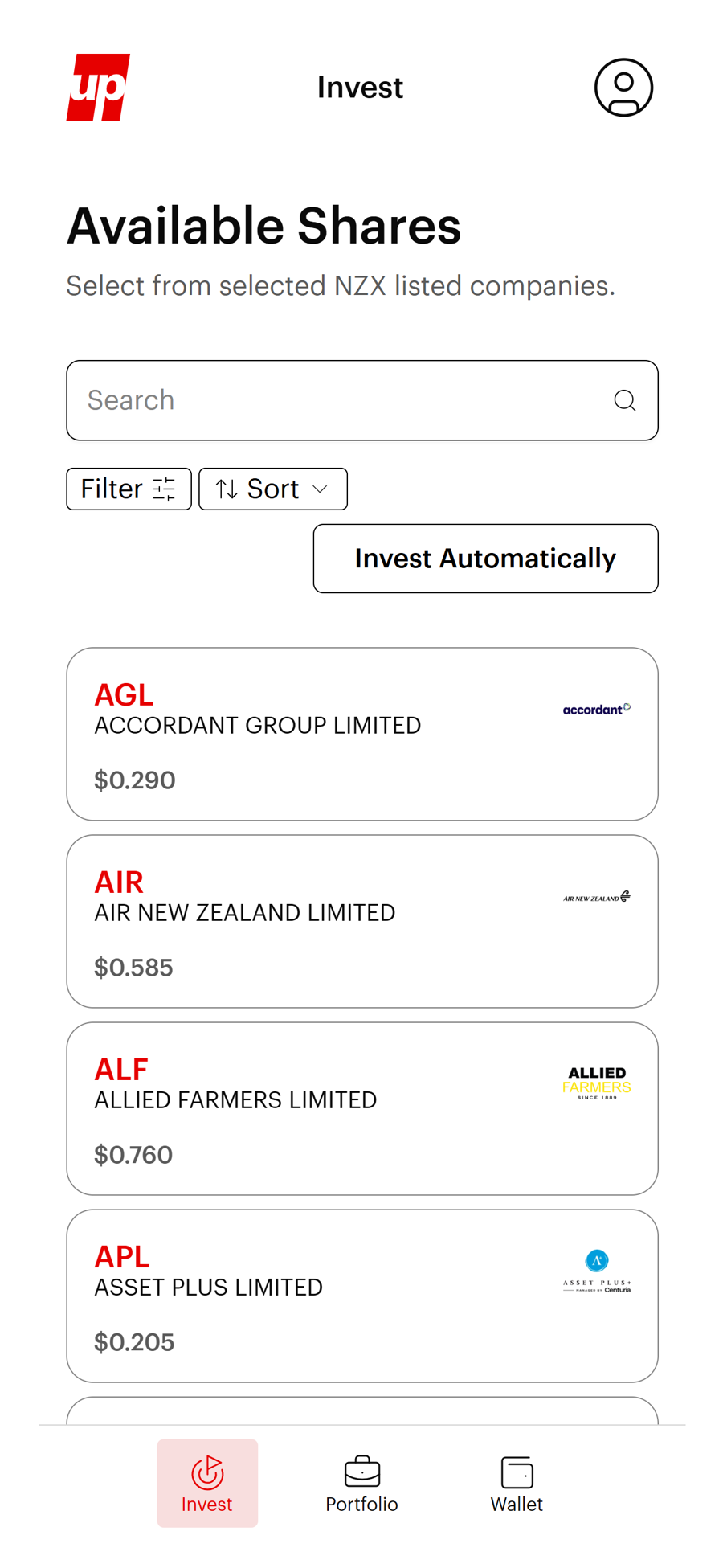
Task: Click inside the Search field
Action: coord(321,399)
